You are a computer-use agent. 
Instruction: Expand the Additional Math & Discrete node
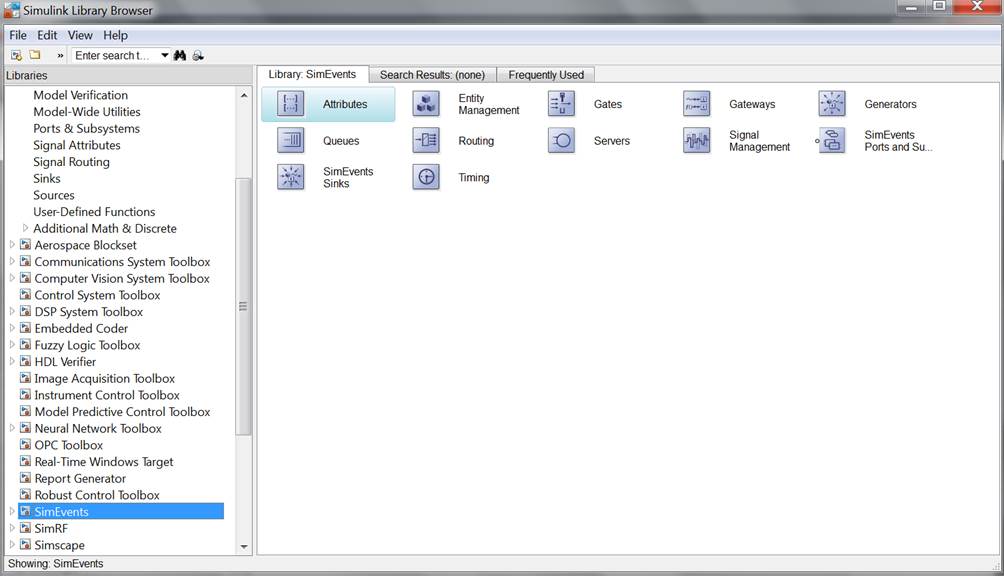(x=25, y=228)
